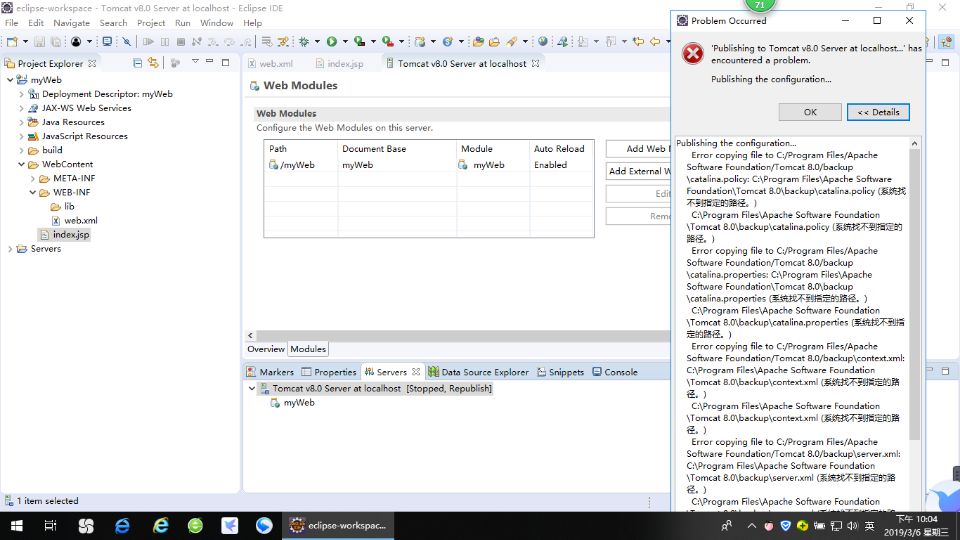Open the Console view tab
The width and height of the screenshot is (960, 540).
pyautogui.click(x=615, y=372)
